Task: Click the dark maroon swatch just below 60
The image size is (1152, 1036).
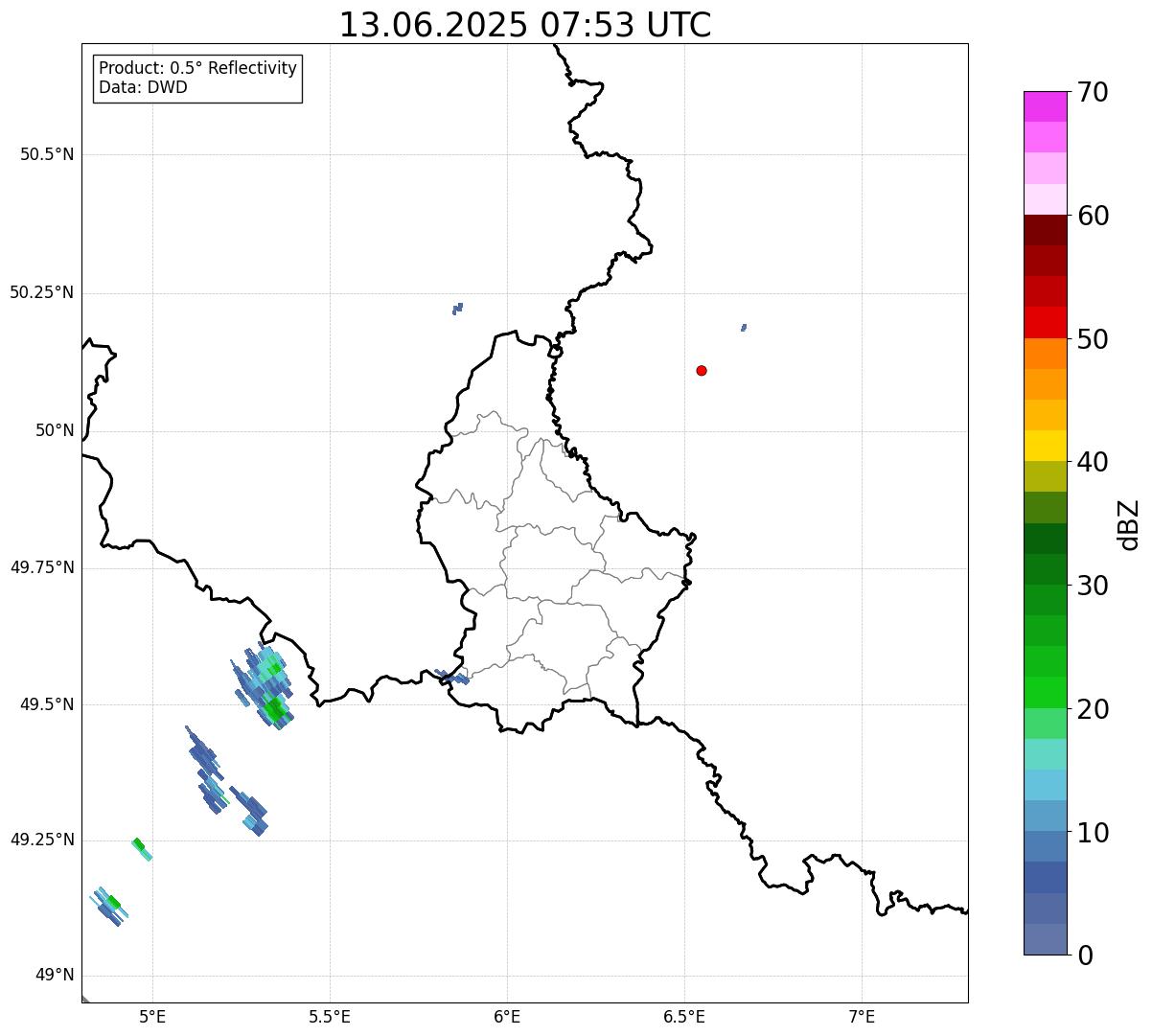Action: click(x=1045, y=230)
